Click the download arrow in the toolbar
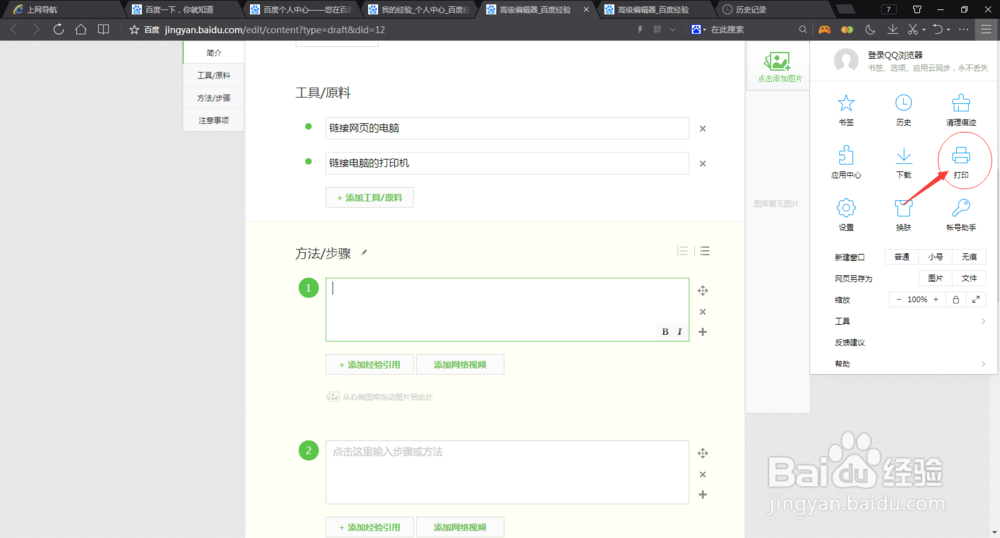This screenshot has height=538, width=1000. (892, 29)
